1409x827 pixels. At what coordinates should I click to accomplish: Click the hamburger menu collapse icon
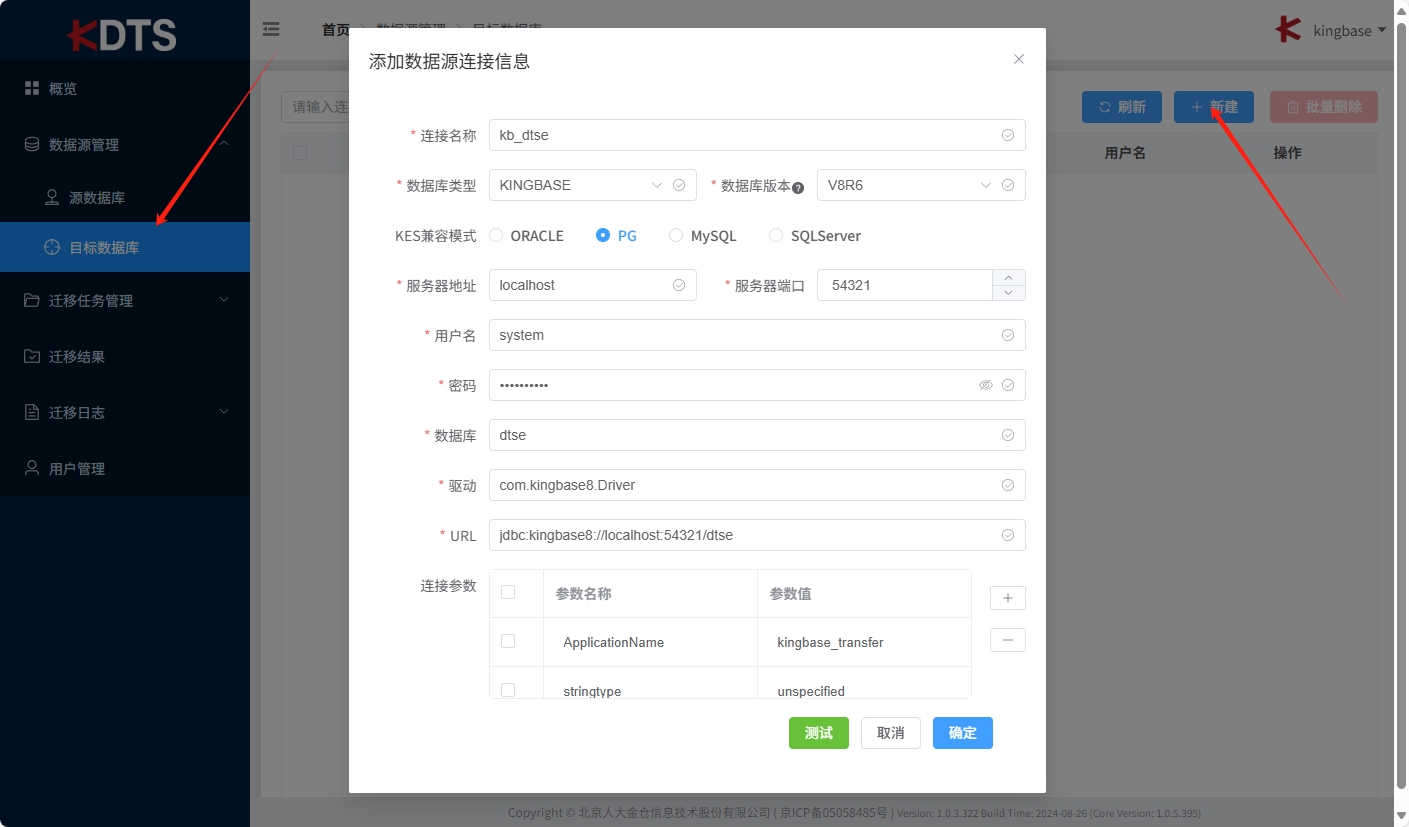tap(271, 30)
